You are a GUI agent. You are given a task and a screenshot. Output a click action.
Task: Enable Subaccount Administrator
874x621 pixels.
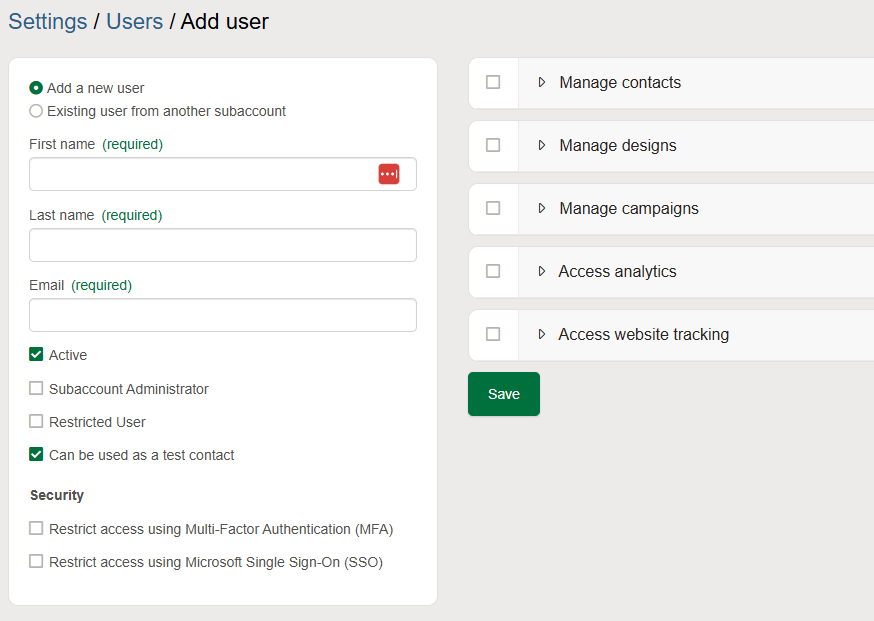point(36,388)
